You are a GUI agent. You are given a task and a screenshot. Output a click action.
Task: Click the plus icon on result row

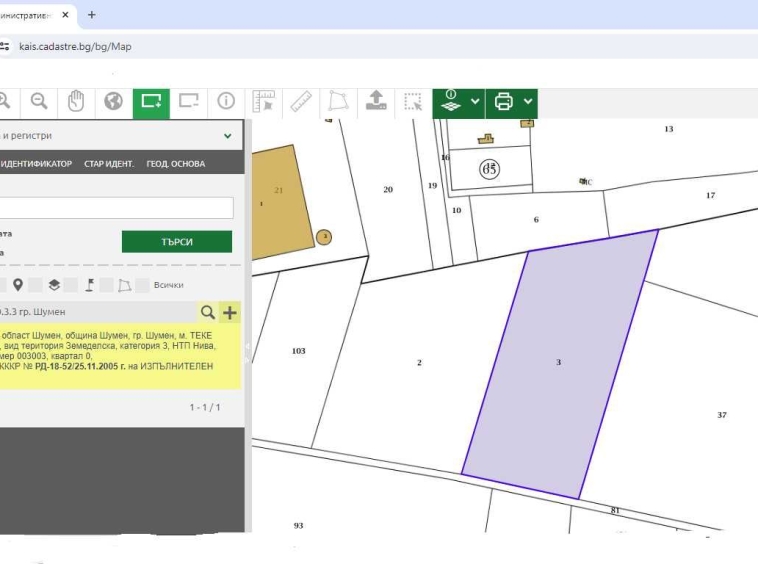click(230, 313)
